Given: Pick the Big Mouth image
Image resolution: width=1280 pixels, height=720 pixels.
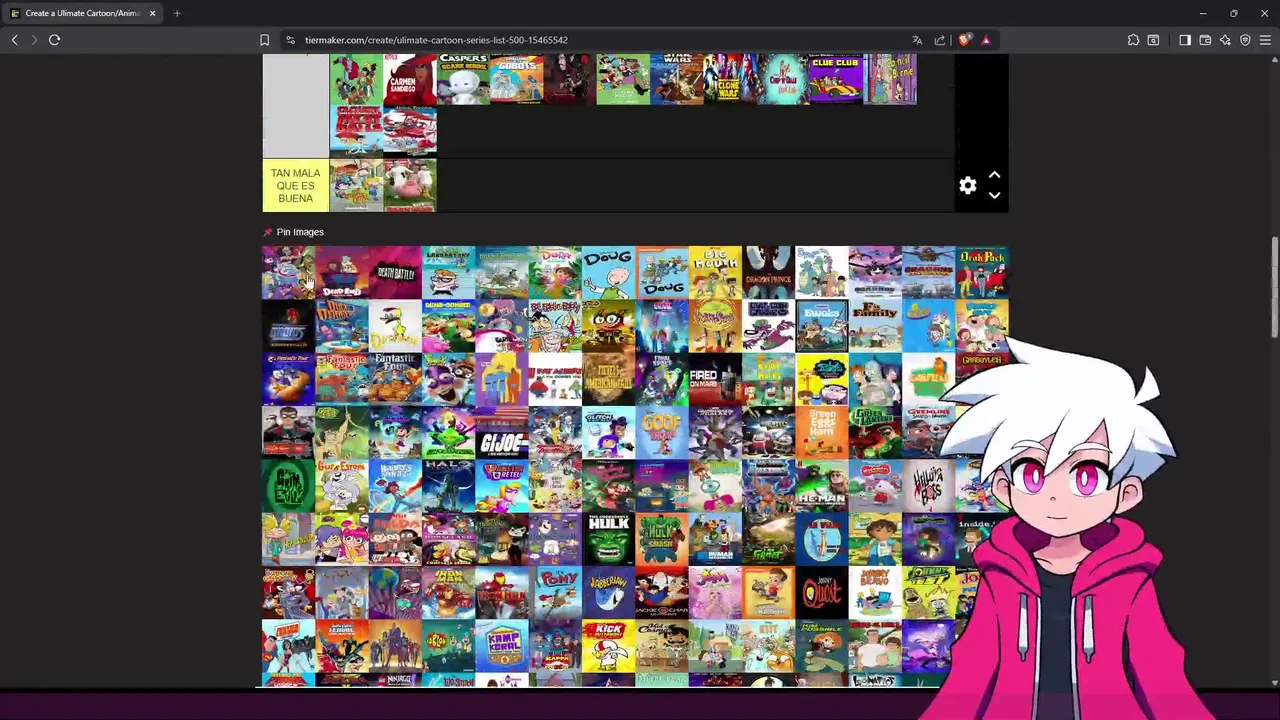Looking at the screenshot, I should [715, 272].
